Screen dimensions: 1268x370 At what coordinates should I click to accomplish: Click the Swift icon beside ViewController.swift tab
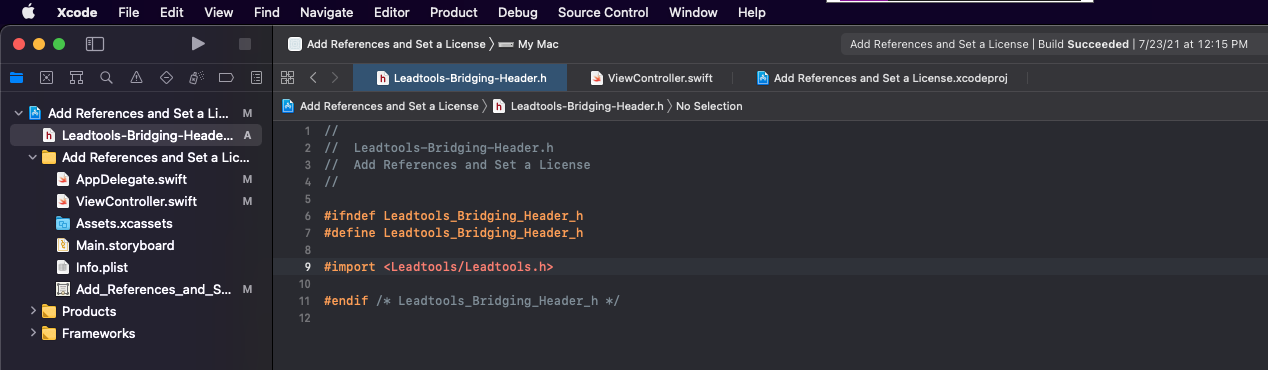[x=597, y=77]
